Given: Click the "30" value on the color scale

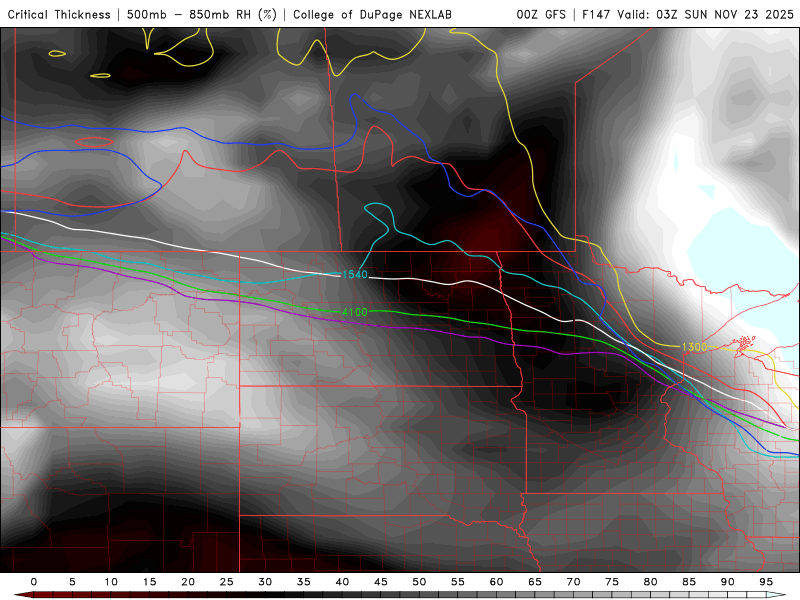Looking at the screenshot, I should click(x=265, y=582).
